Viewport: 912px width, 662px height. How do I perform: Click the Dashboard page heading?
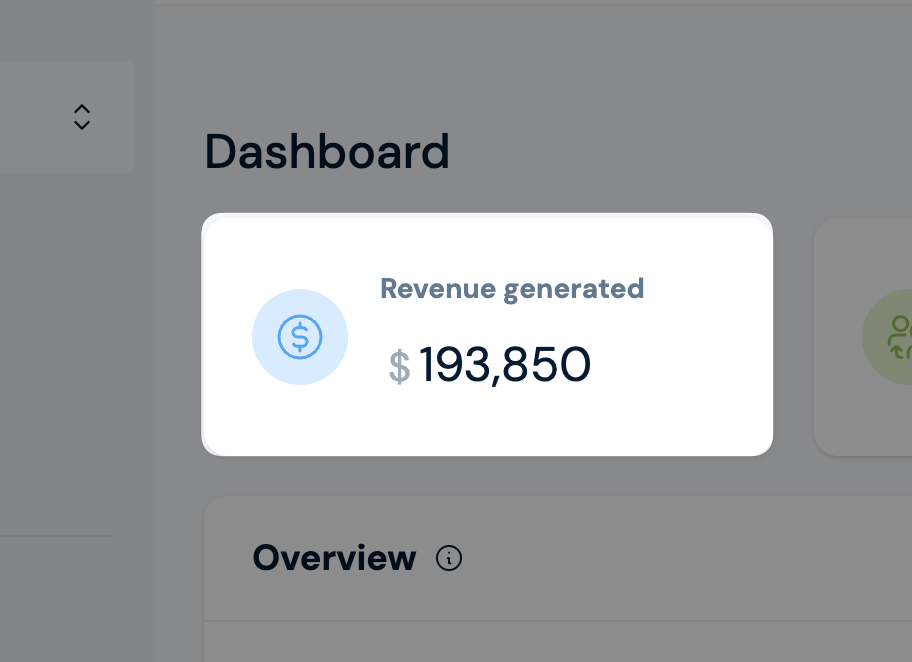coord(327,151)
